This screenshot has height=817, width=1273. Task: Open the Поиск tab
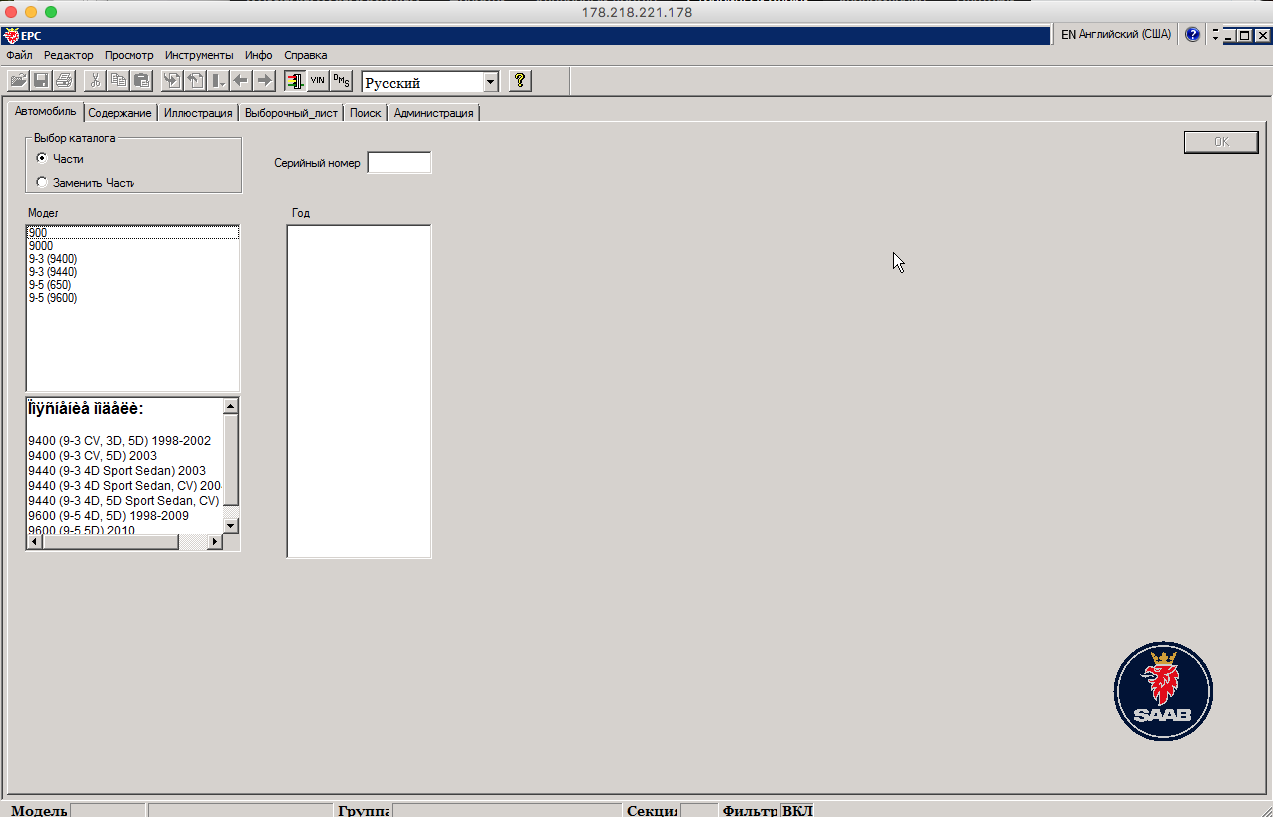(365, 113)
